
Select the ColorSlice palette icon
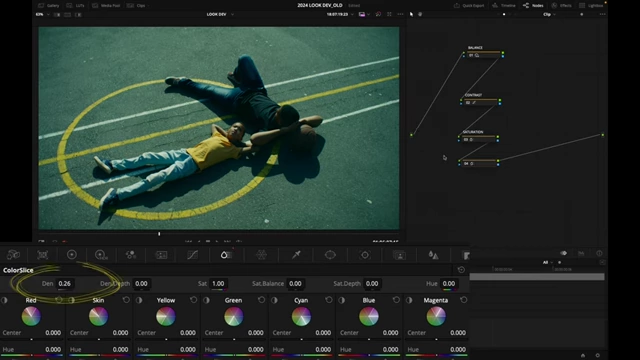pyautogui.click(x=226, y=255)
